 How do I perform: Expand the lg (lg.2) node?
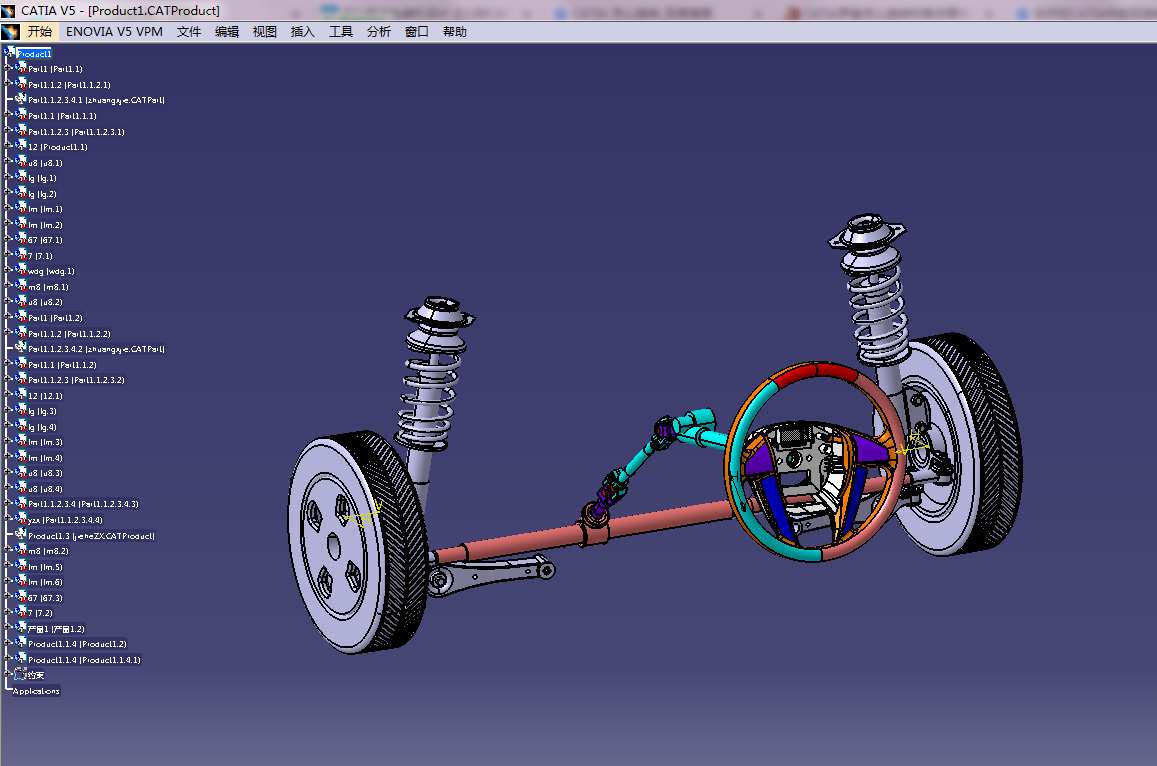coord(7,193)
